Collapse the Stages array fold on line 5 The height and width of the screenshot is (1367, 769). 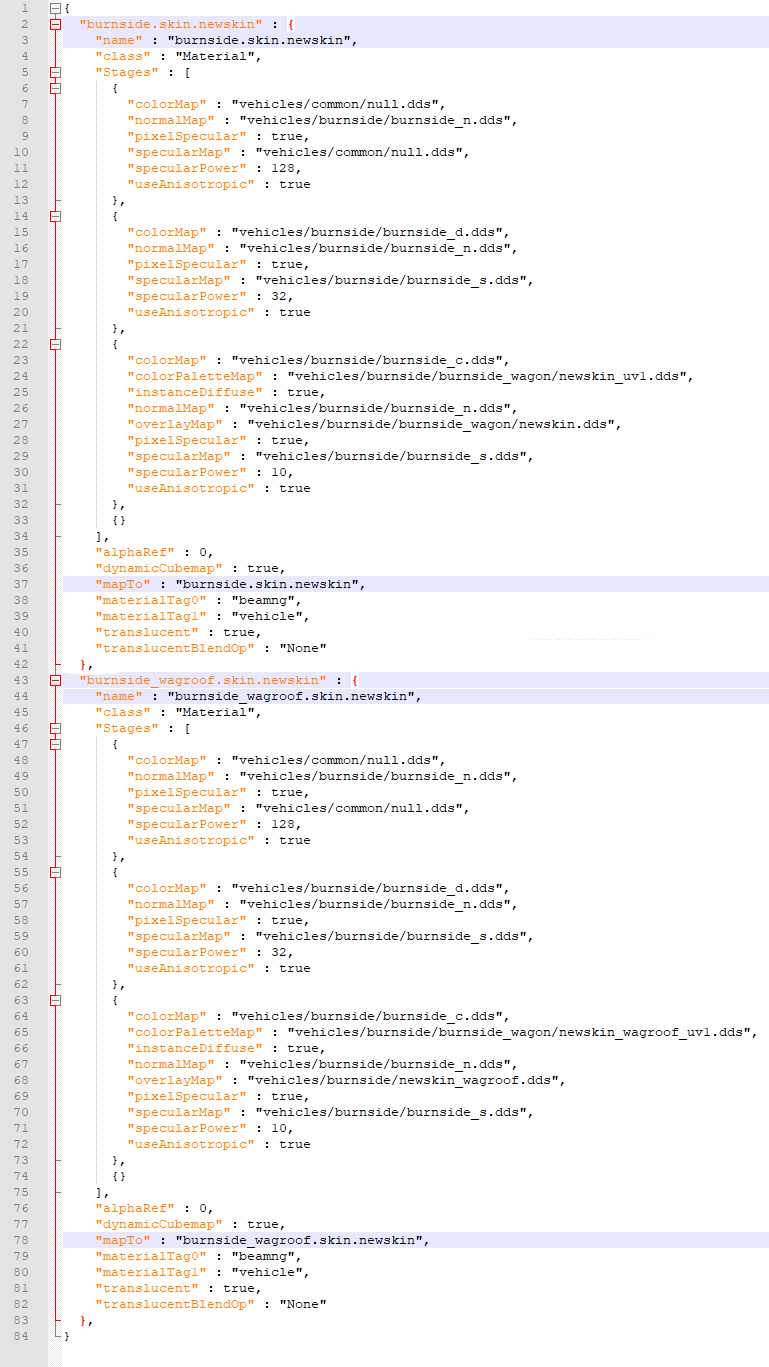55,72
